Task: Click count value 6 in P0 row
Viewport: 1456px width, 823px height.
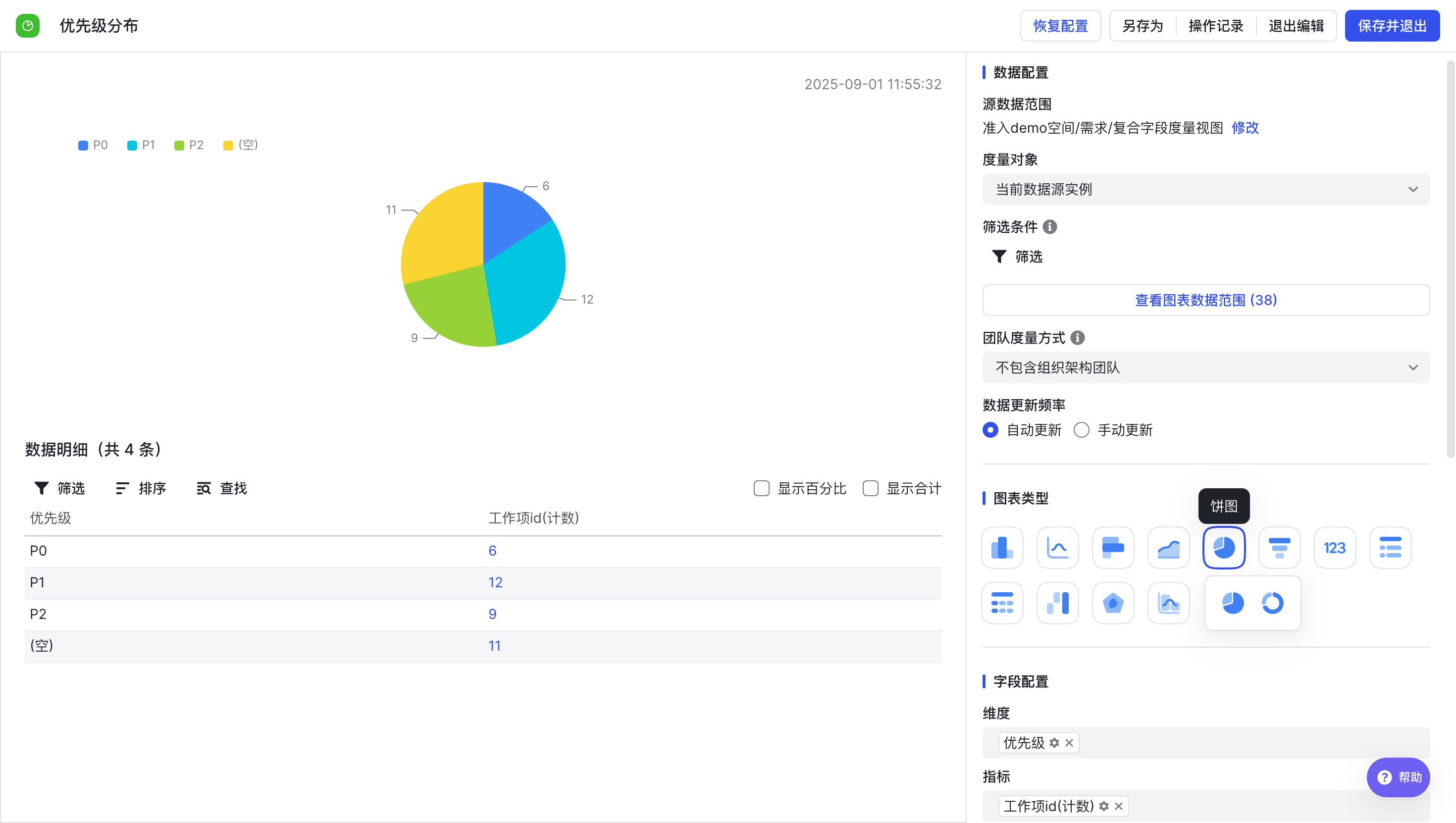Action: pyautogui.click(x=492, y=551)
